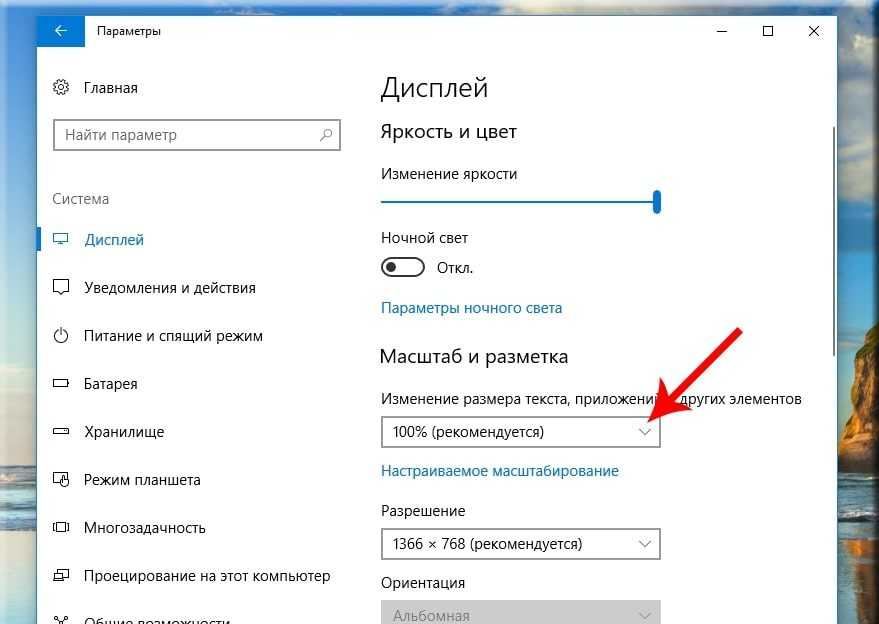This screenshot has height=624, width=879.
Task: Open the Многозадачность settings section
Action: (145, 528)
